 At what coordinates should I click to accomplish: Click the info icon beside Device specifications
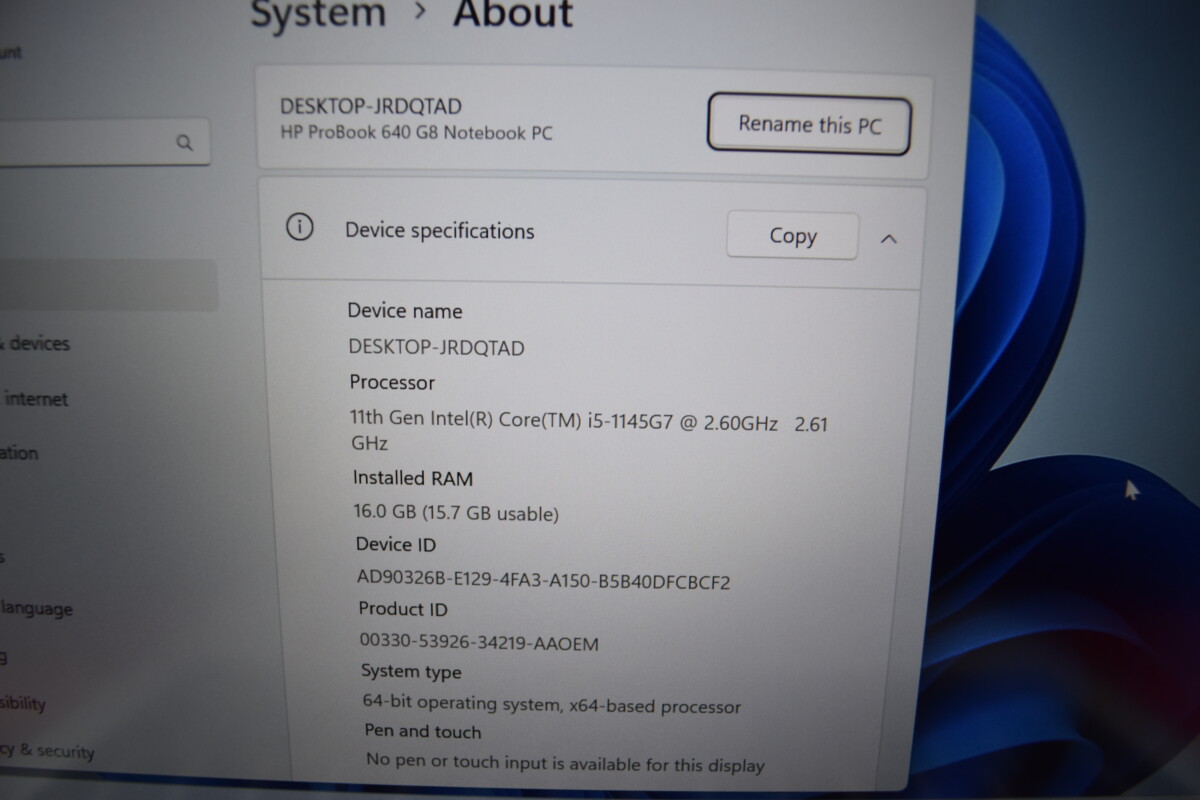pos(299,228)
